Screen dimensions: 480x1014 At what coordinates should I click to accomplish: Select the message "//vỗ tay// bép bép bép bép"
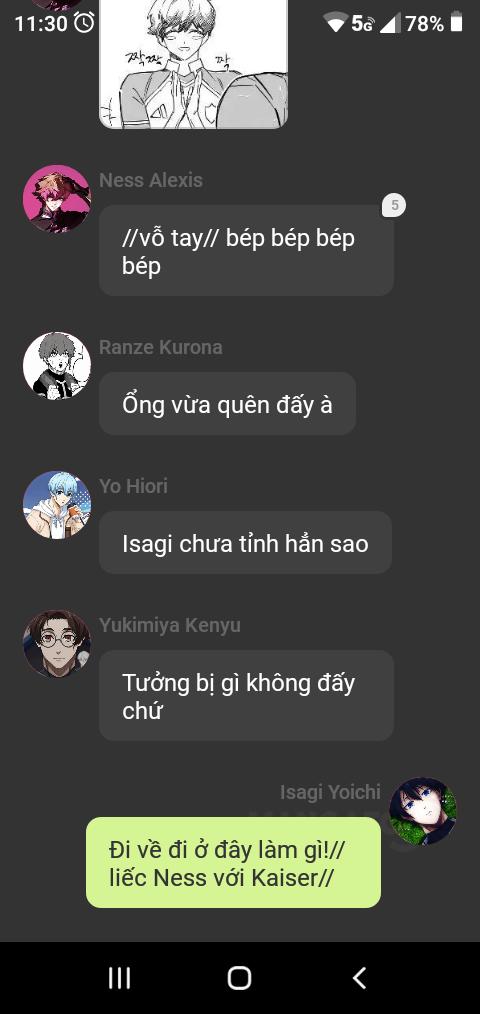coord(246,251)
